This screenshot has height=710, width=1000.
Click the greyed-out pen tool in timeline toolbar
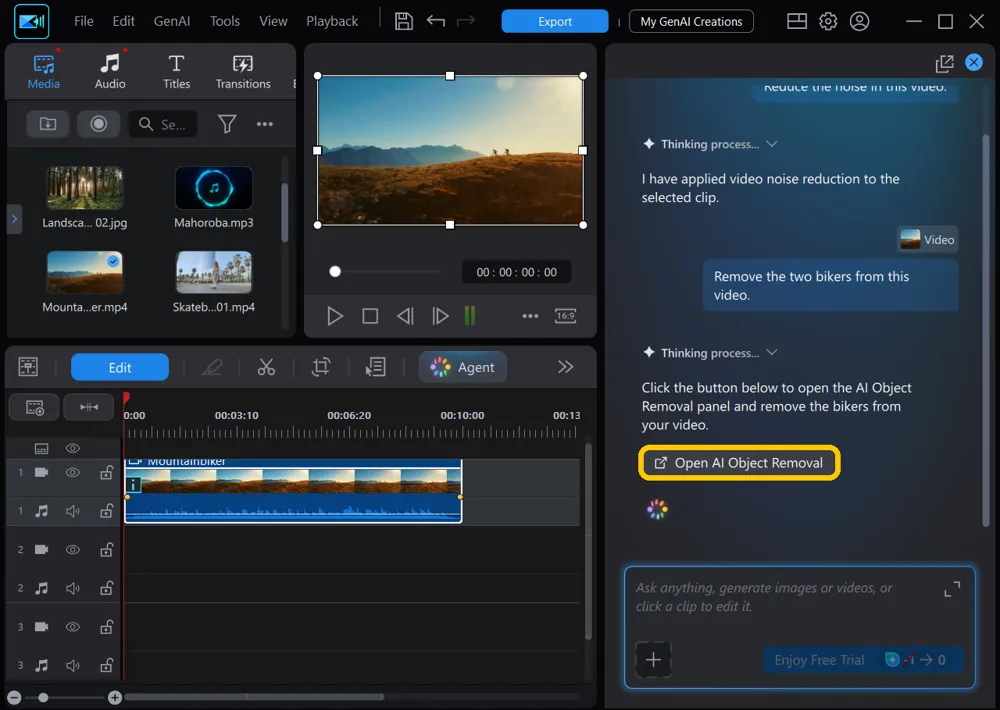[212, 367]
